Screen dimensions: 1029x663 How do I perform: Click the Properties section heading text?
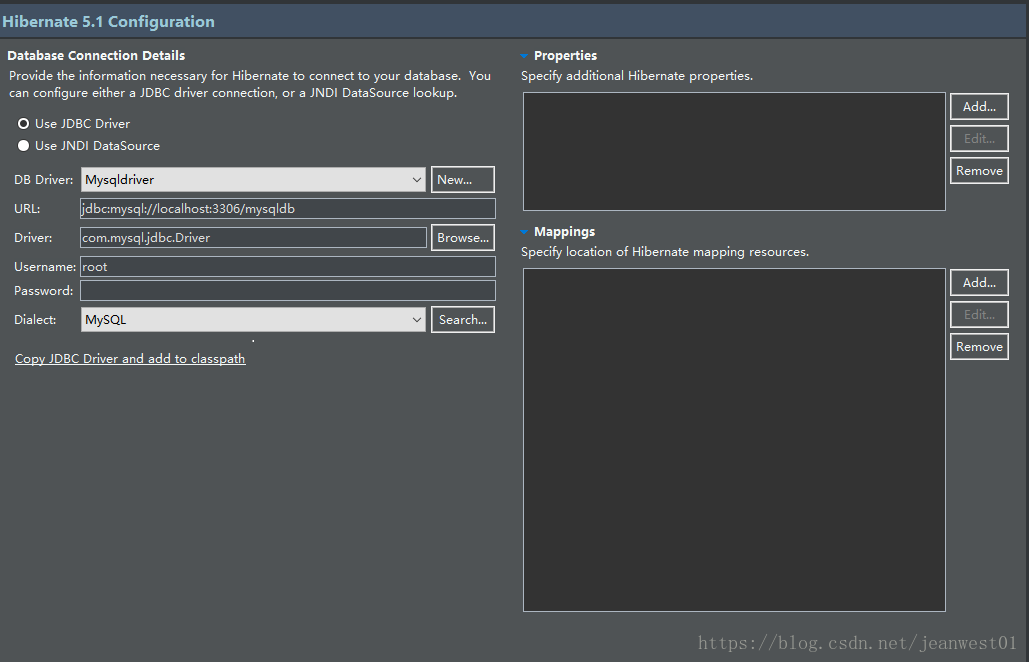click(565, 56)
